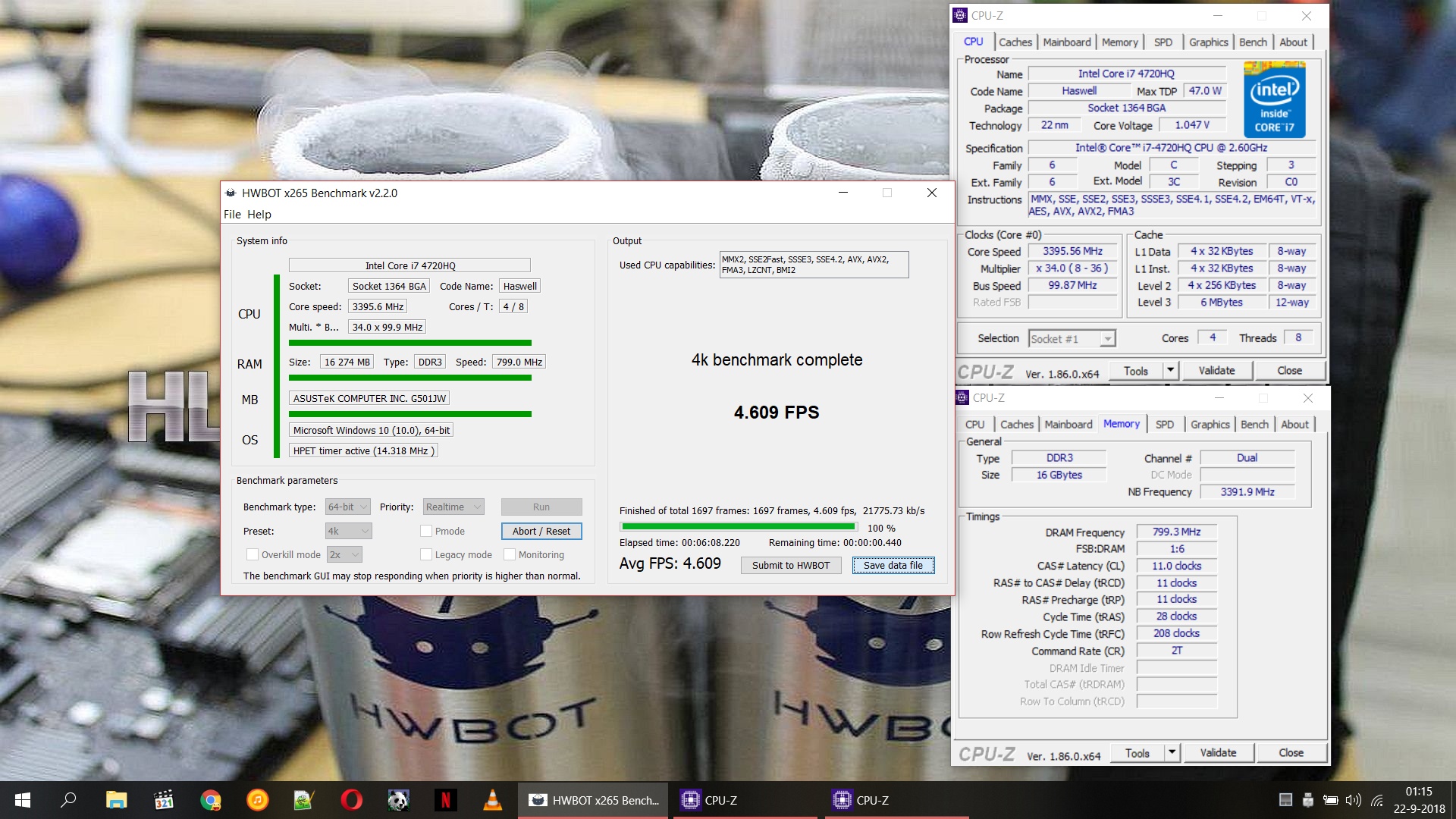Switch to Caches tab in top CPU-Z
The height and width of the screenshot is (819, 1456).
coord(1015,42)
